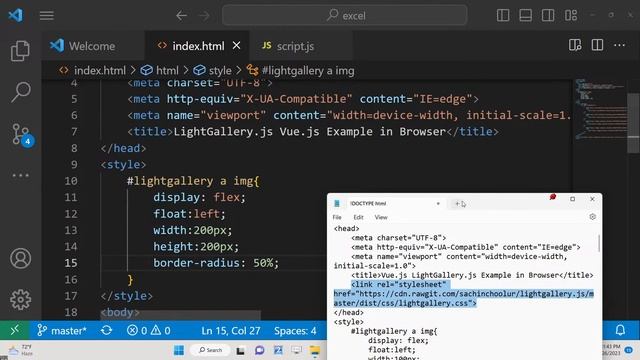This screenshot has width=640, height=360.
Task: Click the taskbar Search box
Action: click(211, 350)
